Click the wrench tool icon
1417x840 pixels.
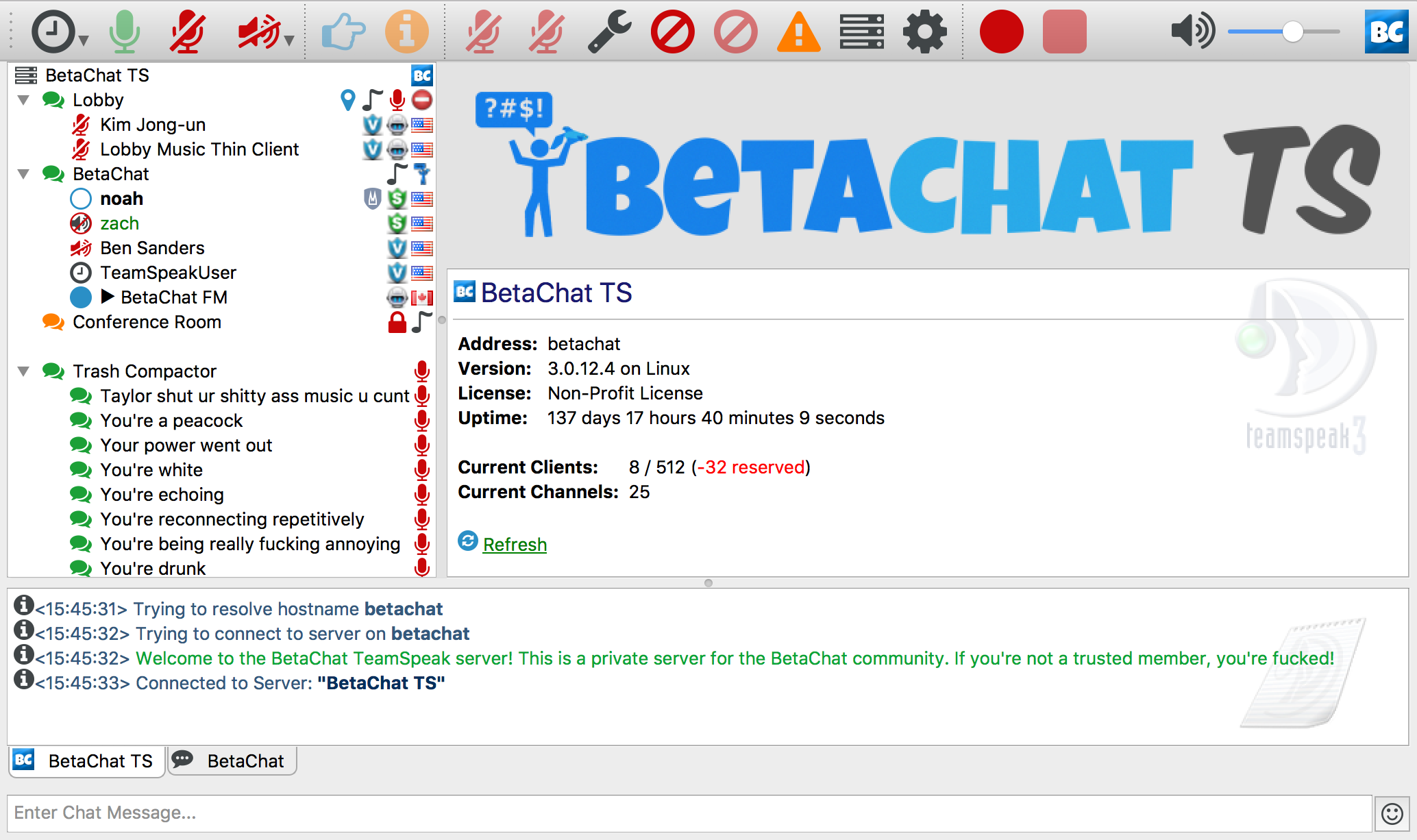pyautogui.click(x=610, y=32)
